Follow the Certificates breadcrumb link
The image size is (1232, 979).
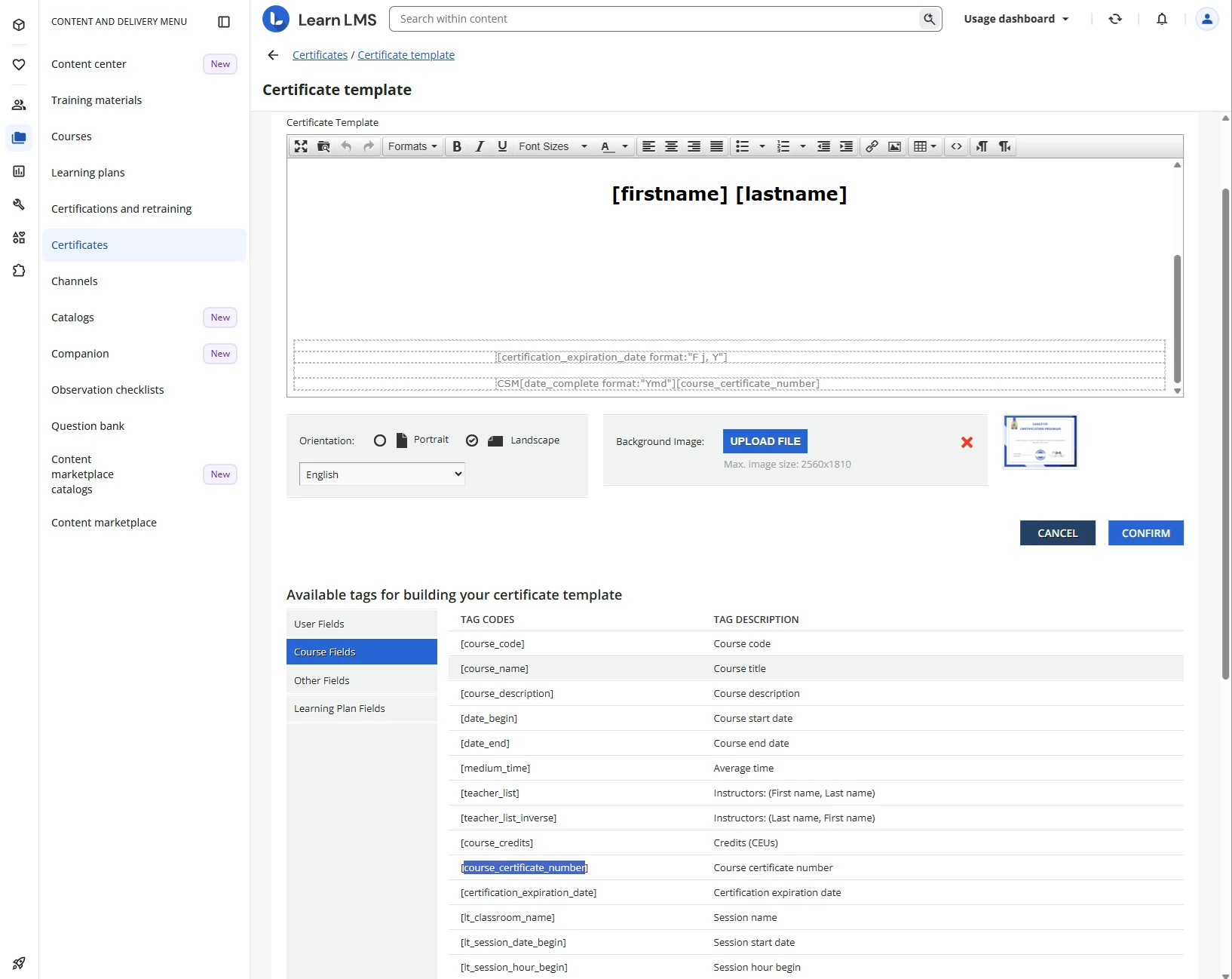pos(320,55)
